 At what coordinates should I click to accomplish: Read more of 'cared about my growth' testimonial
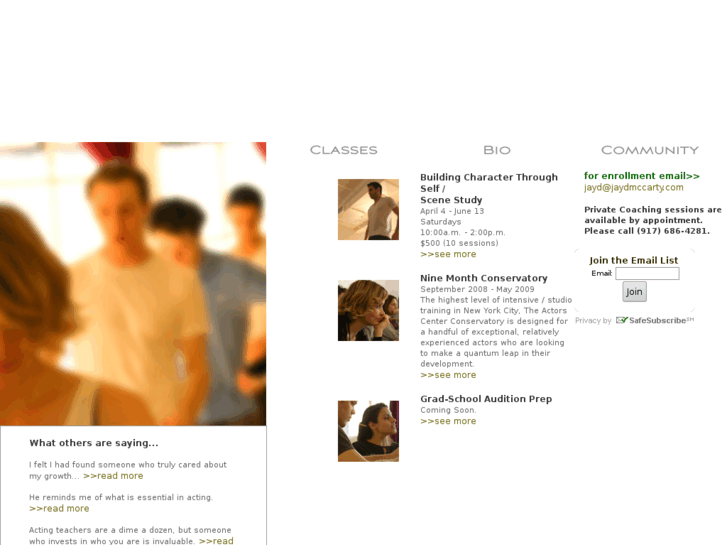tap(113, 476)
